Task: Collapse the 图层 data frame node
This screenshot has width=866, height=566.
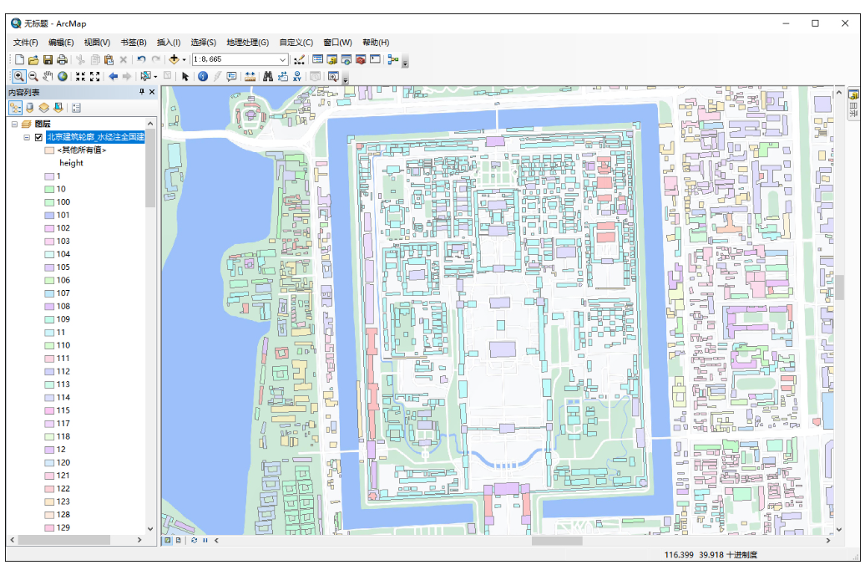Action: point(14,123)
